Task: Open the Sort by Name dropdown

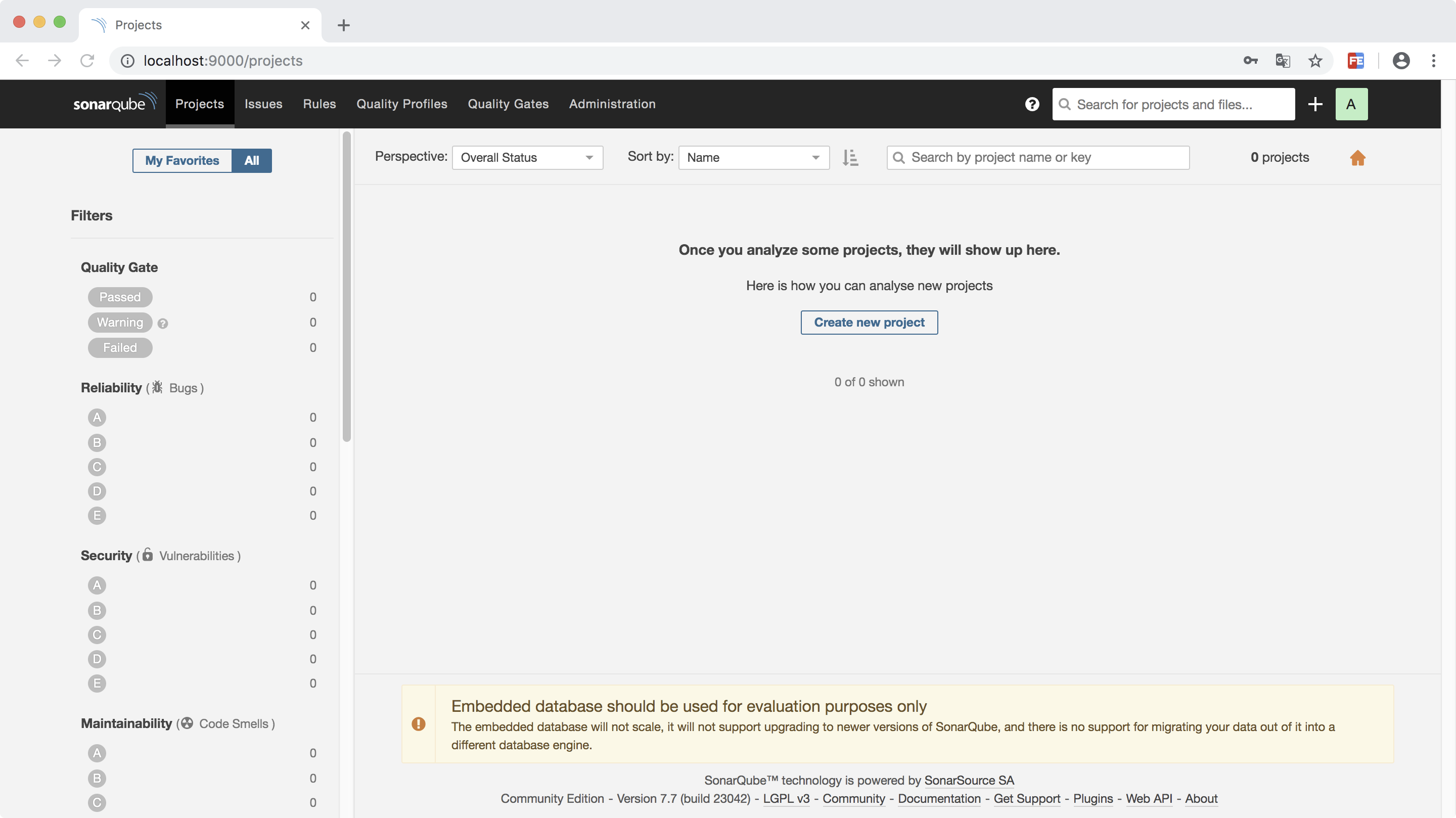Action: pos(753,158)
